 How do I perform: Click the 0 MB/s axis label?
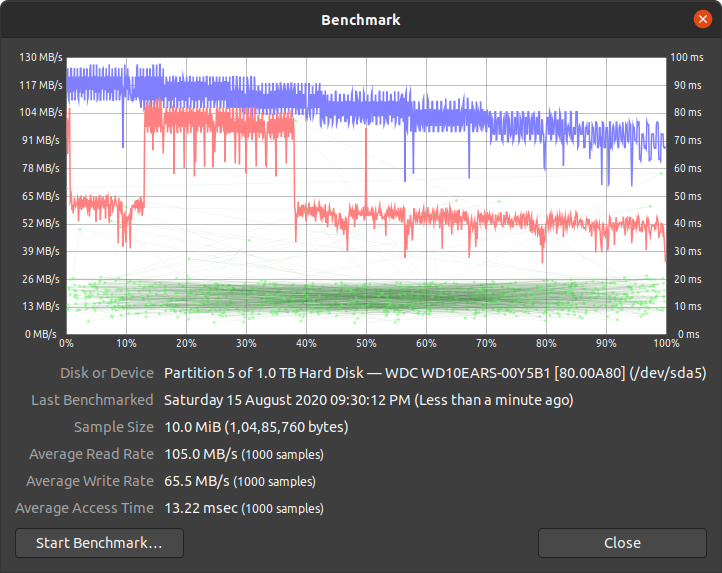pos(41,334)
